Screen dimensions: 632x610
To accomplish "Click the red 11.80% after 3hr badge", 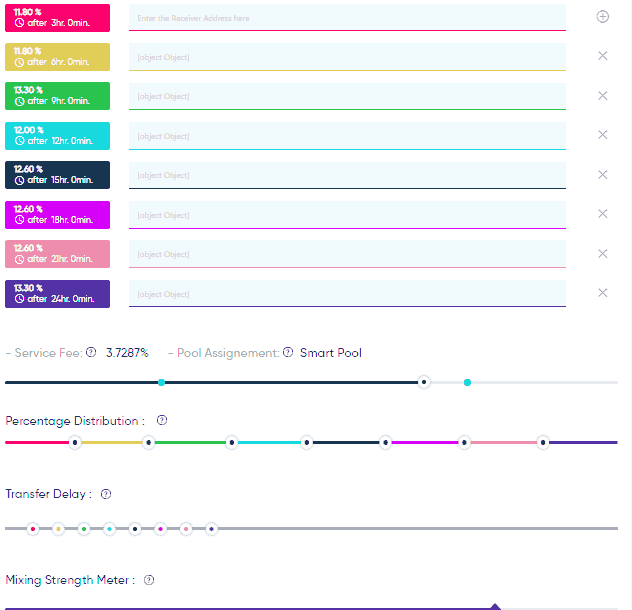I will pyautogui.click(x=57, y=17).
